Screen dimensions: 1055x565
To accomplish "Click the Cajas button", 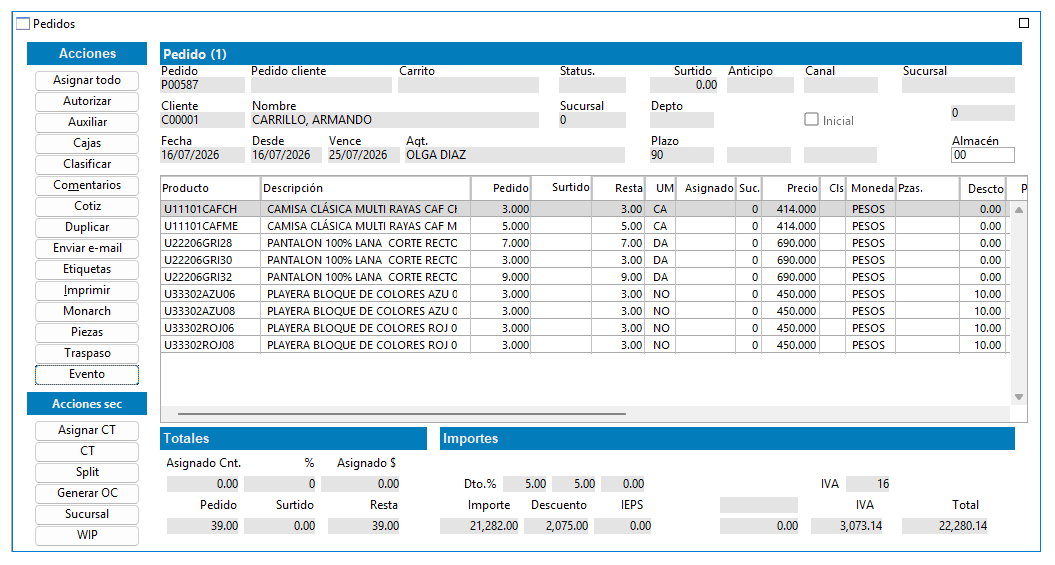I will coord(87,143).
